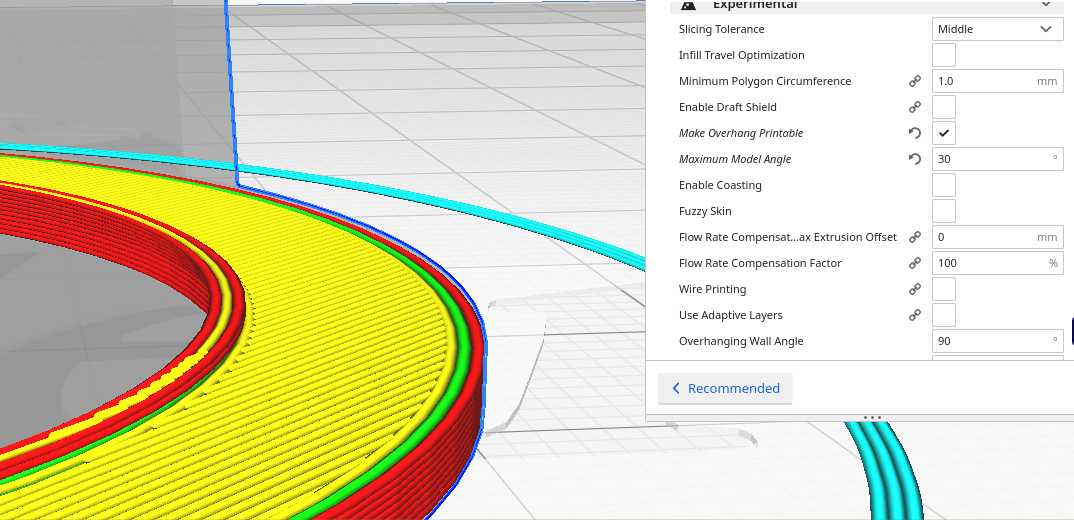Grab the settings panel resize handle dots
The height and width of the screenshot is (520, 1074).
coord(871,417)
